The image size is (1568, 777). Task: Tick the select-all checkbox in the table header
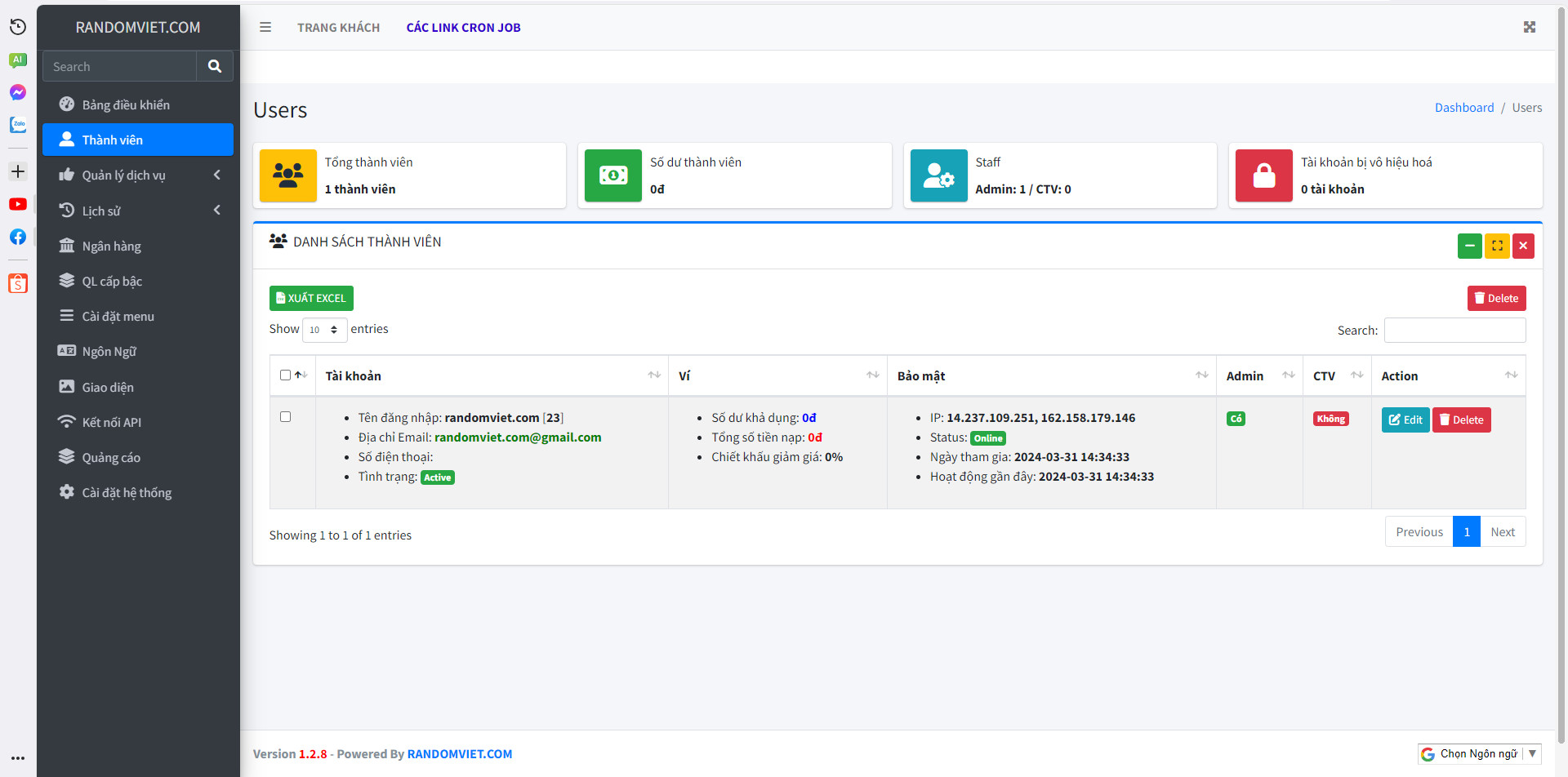click(x=285, y=375)
